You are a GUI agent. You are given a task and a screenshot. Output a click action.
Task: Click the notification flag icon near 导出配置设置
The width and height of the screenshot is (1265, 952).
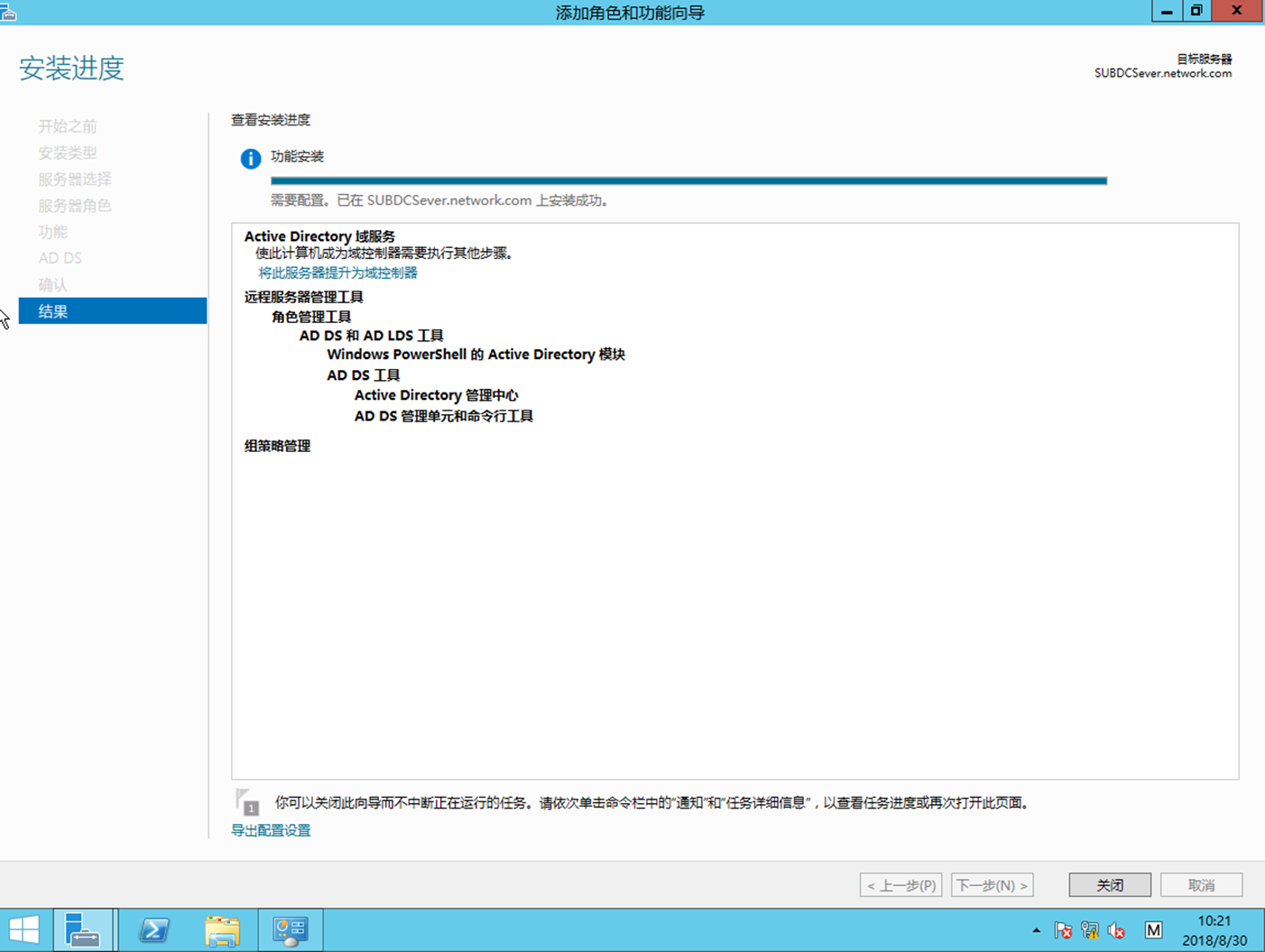pyautogui.click(x=247, y=801)
